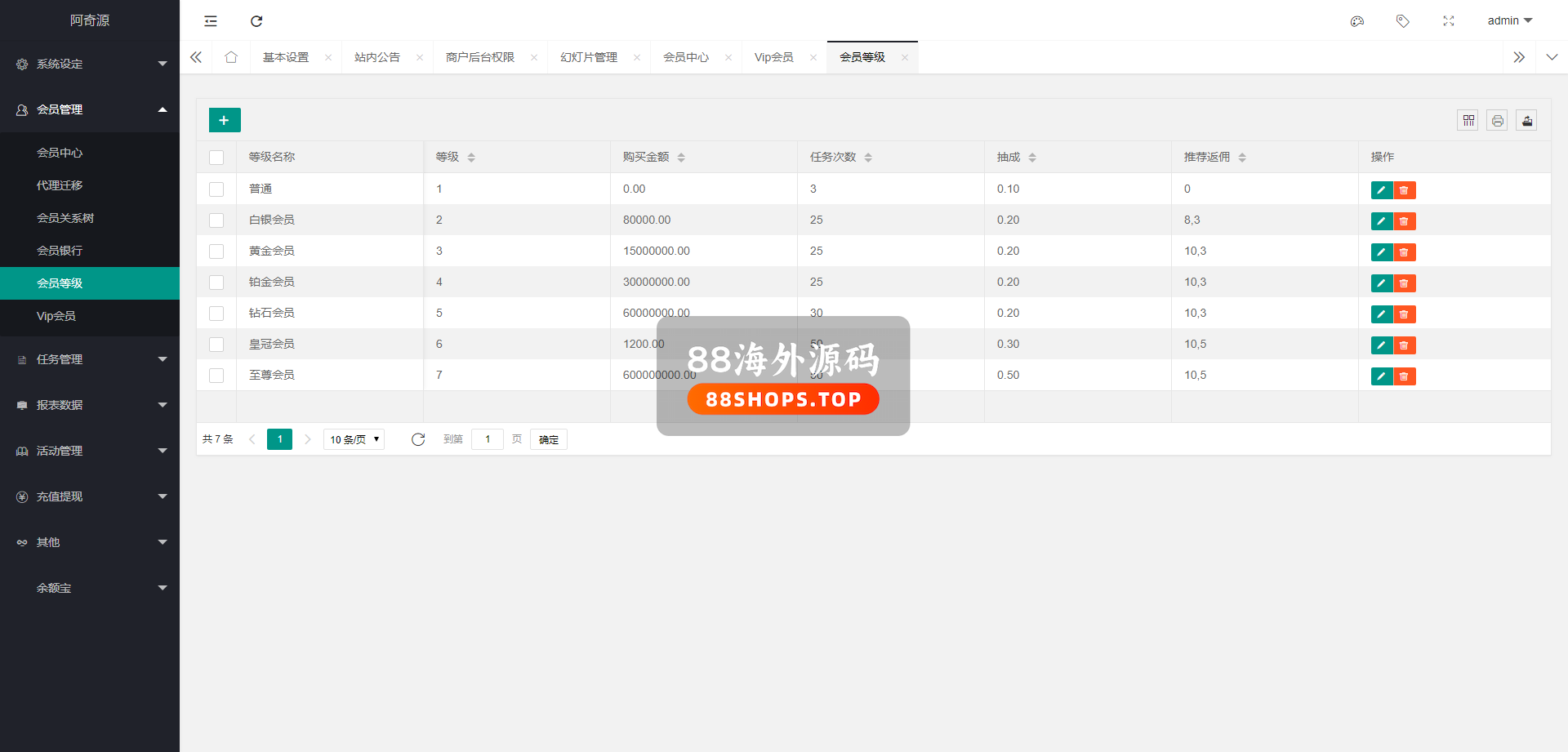
Task: Check the 普通 row checkbox
Action: (216, 189)
